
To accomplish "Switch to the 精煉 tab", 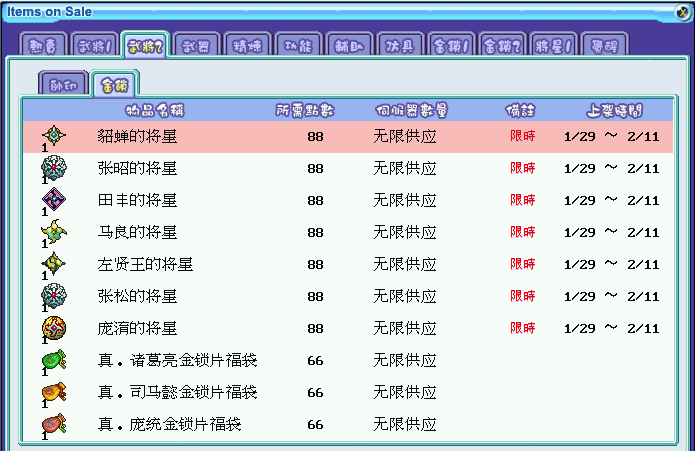I will (248, 46).
